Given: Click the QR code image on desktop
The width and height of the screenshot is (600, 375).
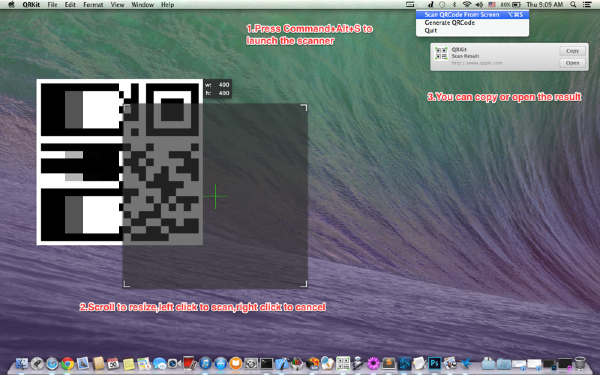Looking at the screenshot, I should (x=120, y=162).
